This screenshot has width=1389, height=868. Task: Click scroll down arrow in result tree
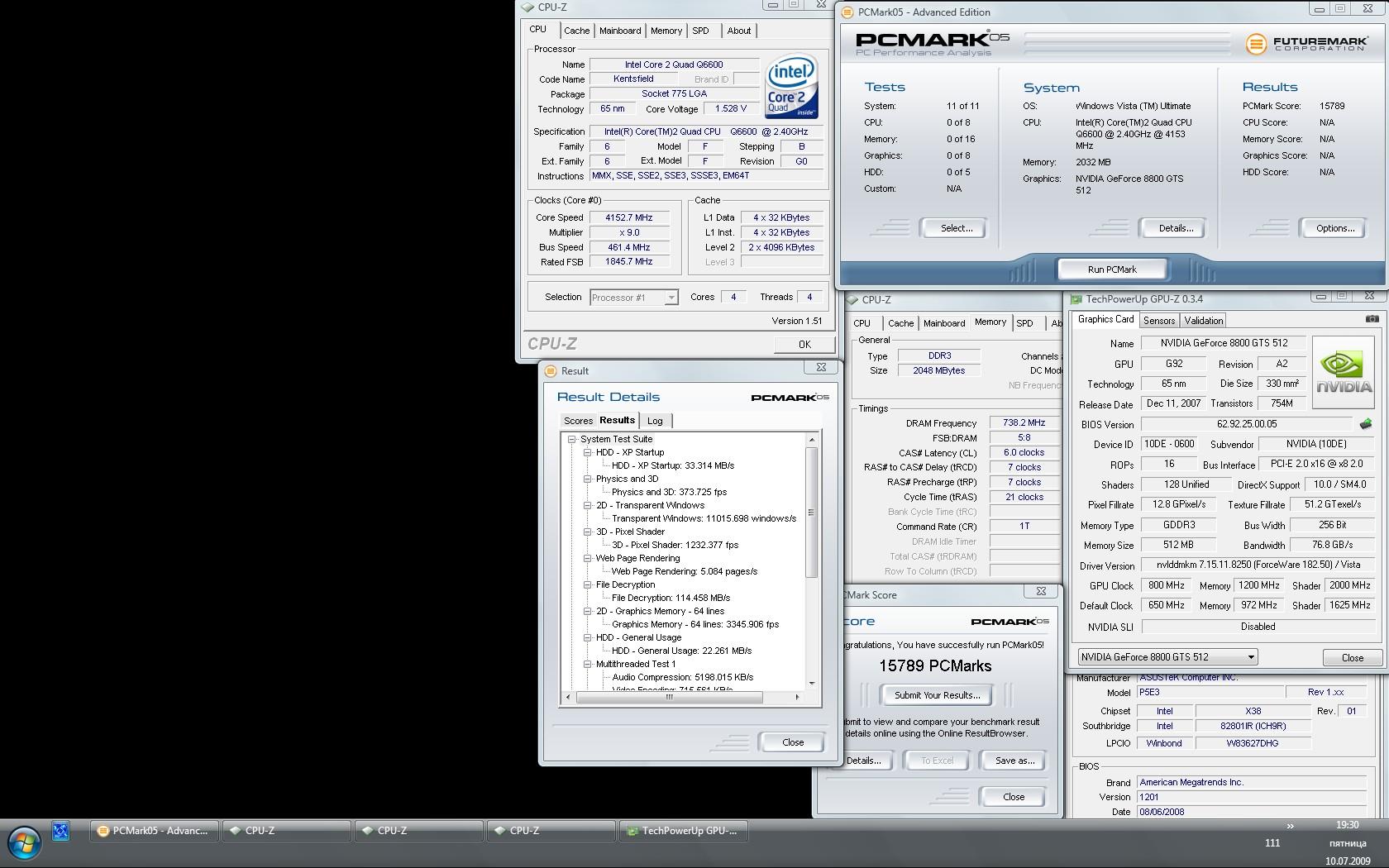pos(811,684)
